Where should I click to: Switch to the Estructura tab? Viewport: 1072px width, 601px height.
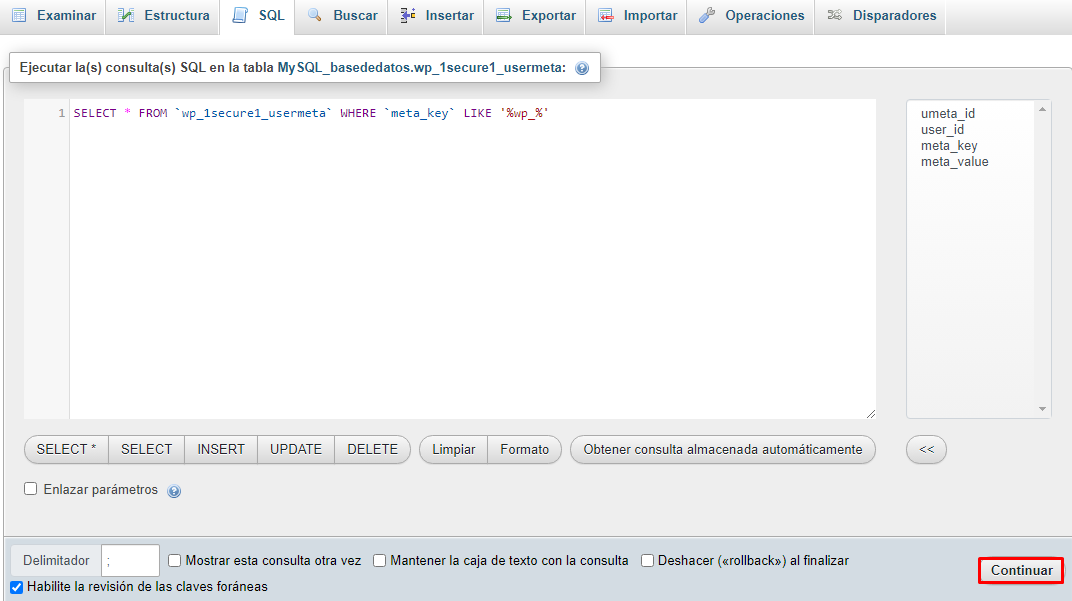pos(163,16)
